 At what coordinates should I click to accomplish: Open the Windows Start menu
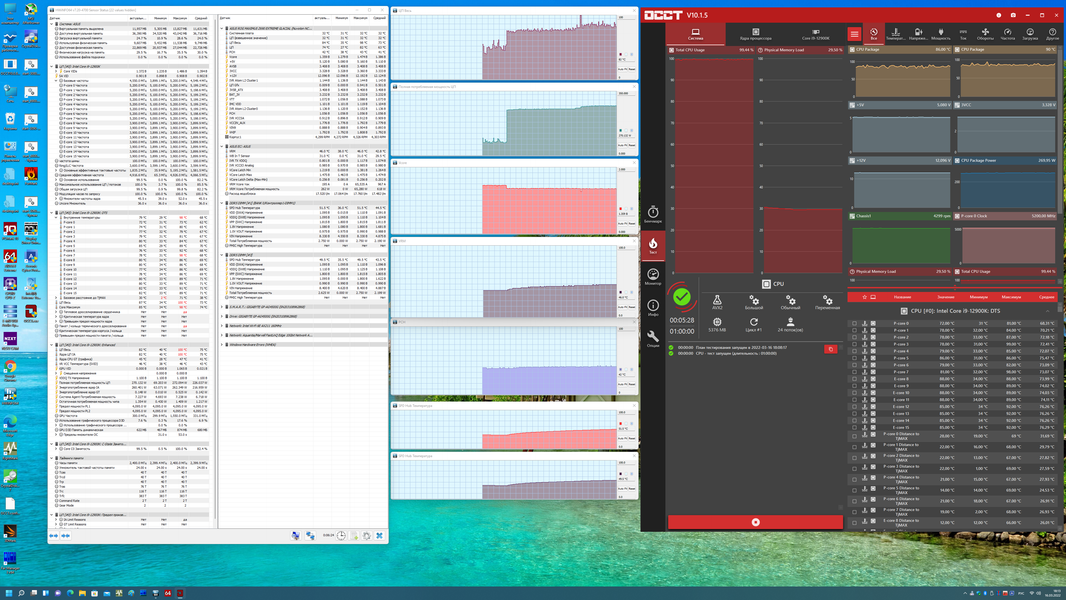click(x=10, y=593)
